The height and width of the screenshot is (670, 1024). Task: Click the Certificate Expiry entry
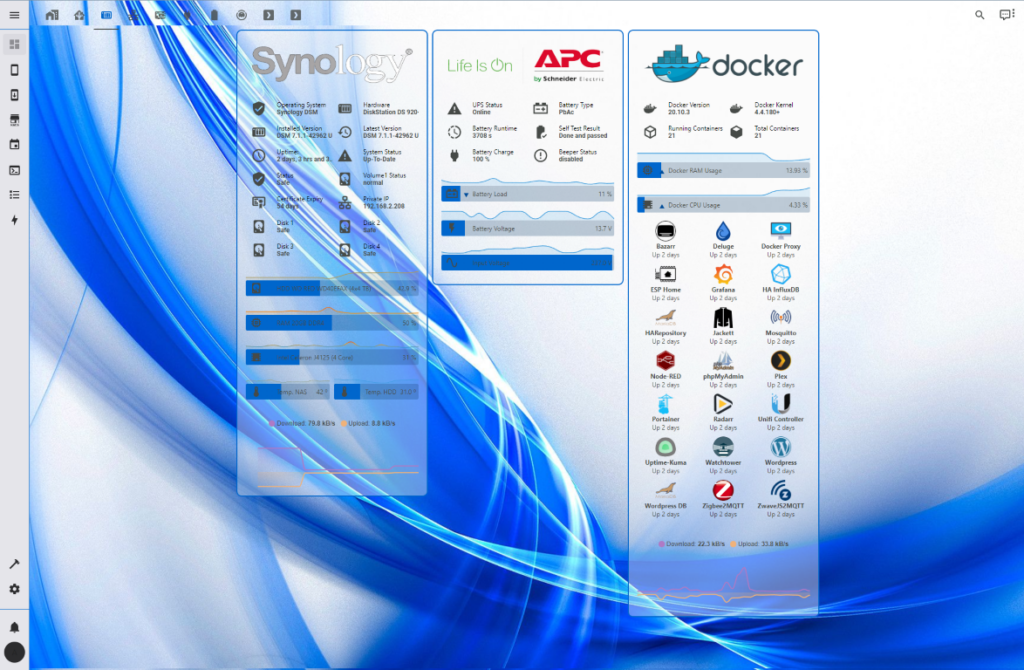[x=288, y=202]
